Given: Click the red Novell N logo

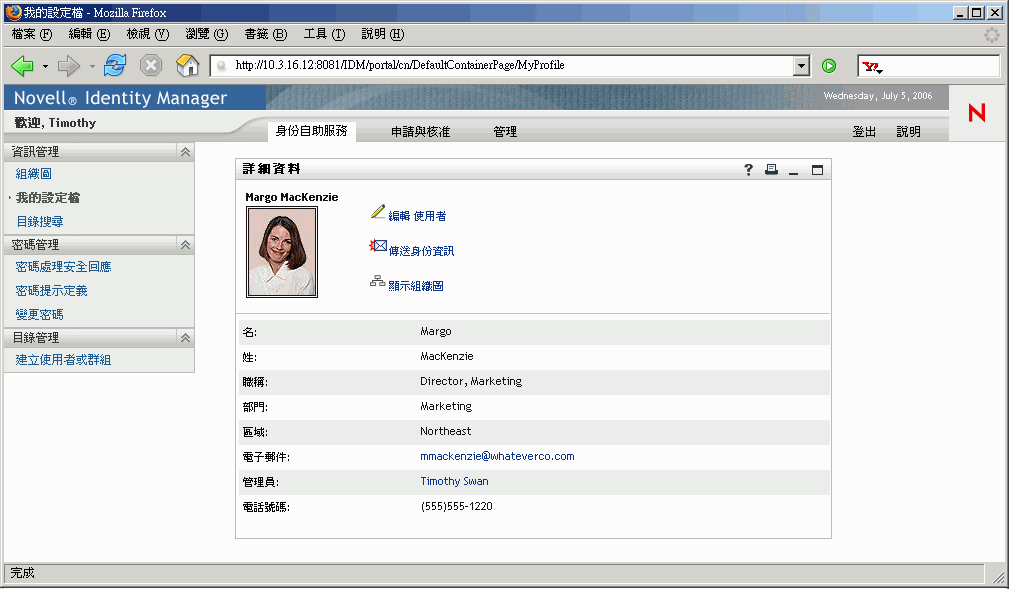Looking at the screenshot, I should click(x=977, y=113).
